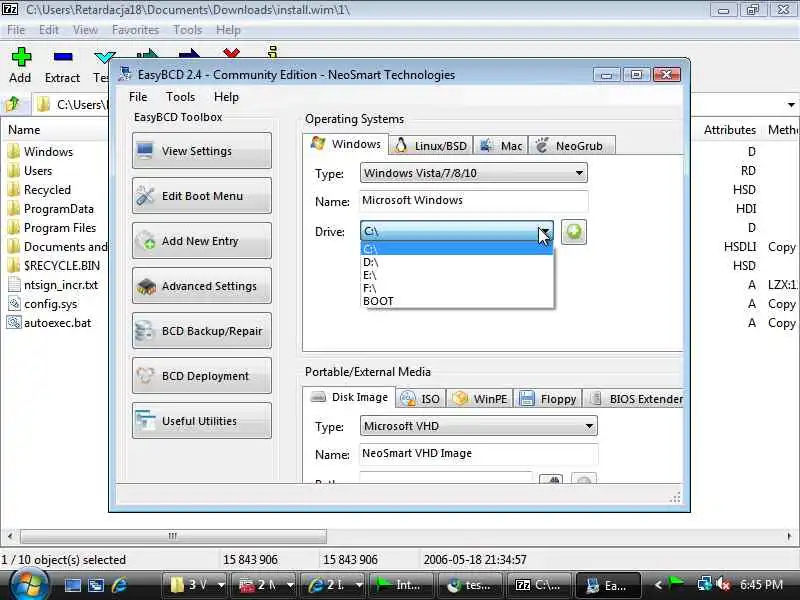The height and width of the screenshot is (600, 800).
Task: Click the 7-Zip up-folder arrow icon
Action: 12,104
